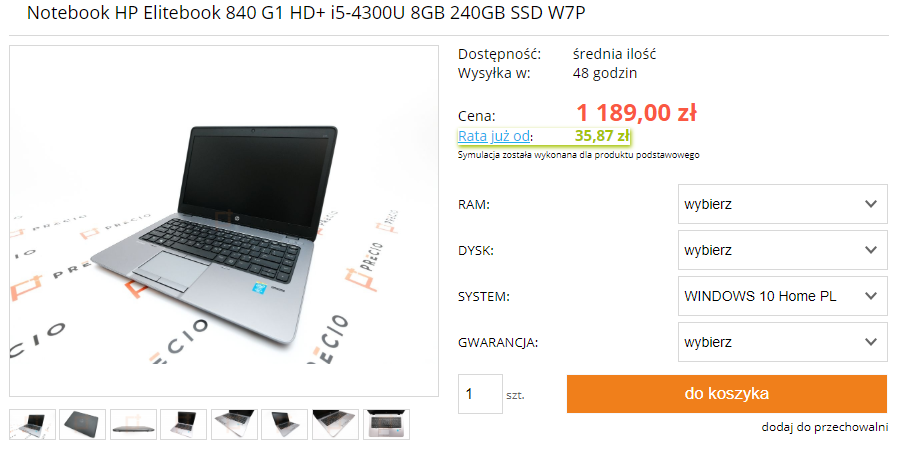Click the Rata już od installment link

(494, 136)
